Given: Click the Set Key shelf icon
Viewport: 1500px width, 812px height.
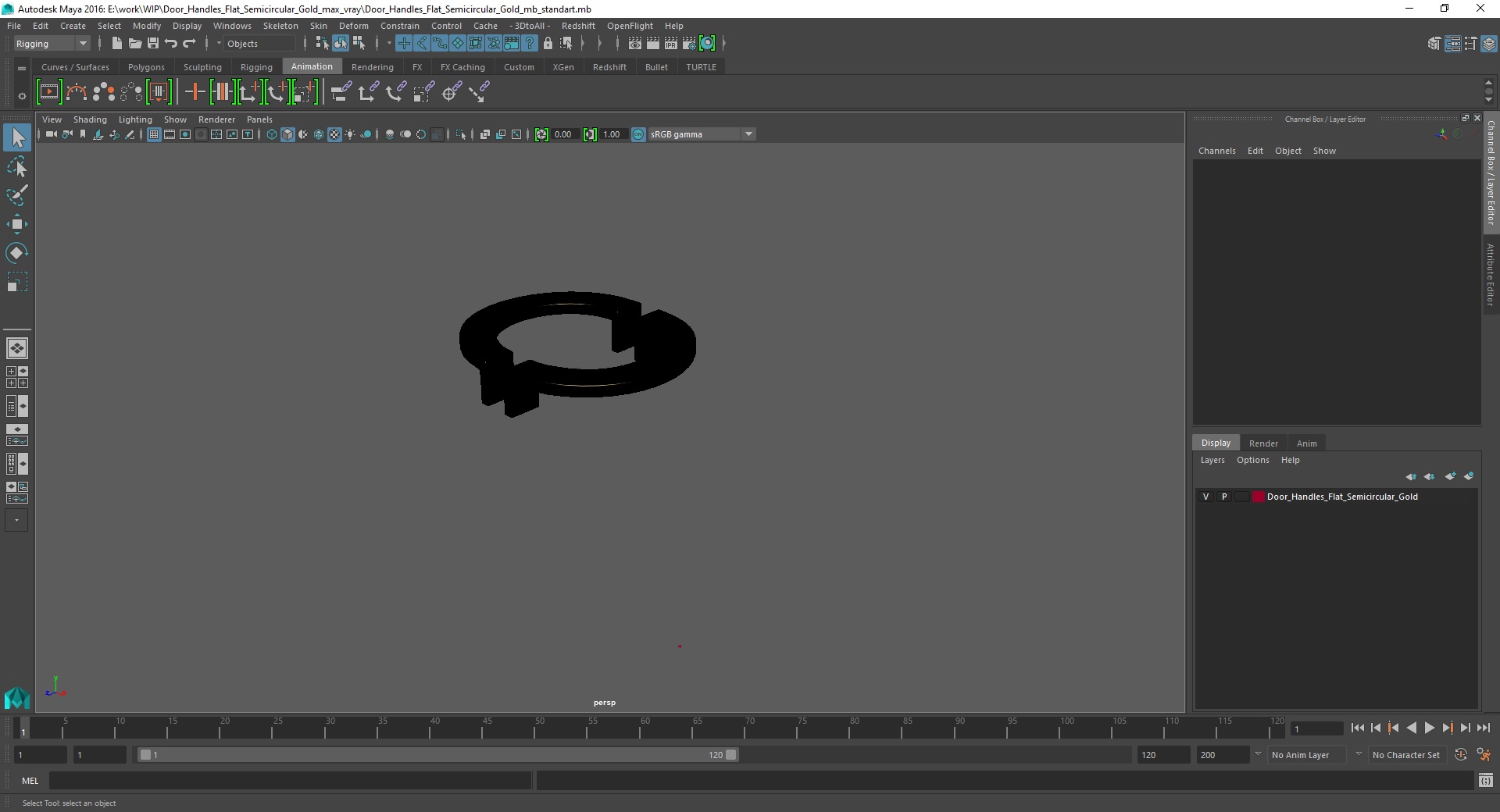Looking at the screenshot, I should 195,92.
